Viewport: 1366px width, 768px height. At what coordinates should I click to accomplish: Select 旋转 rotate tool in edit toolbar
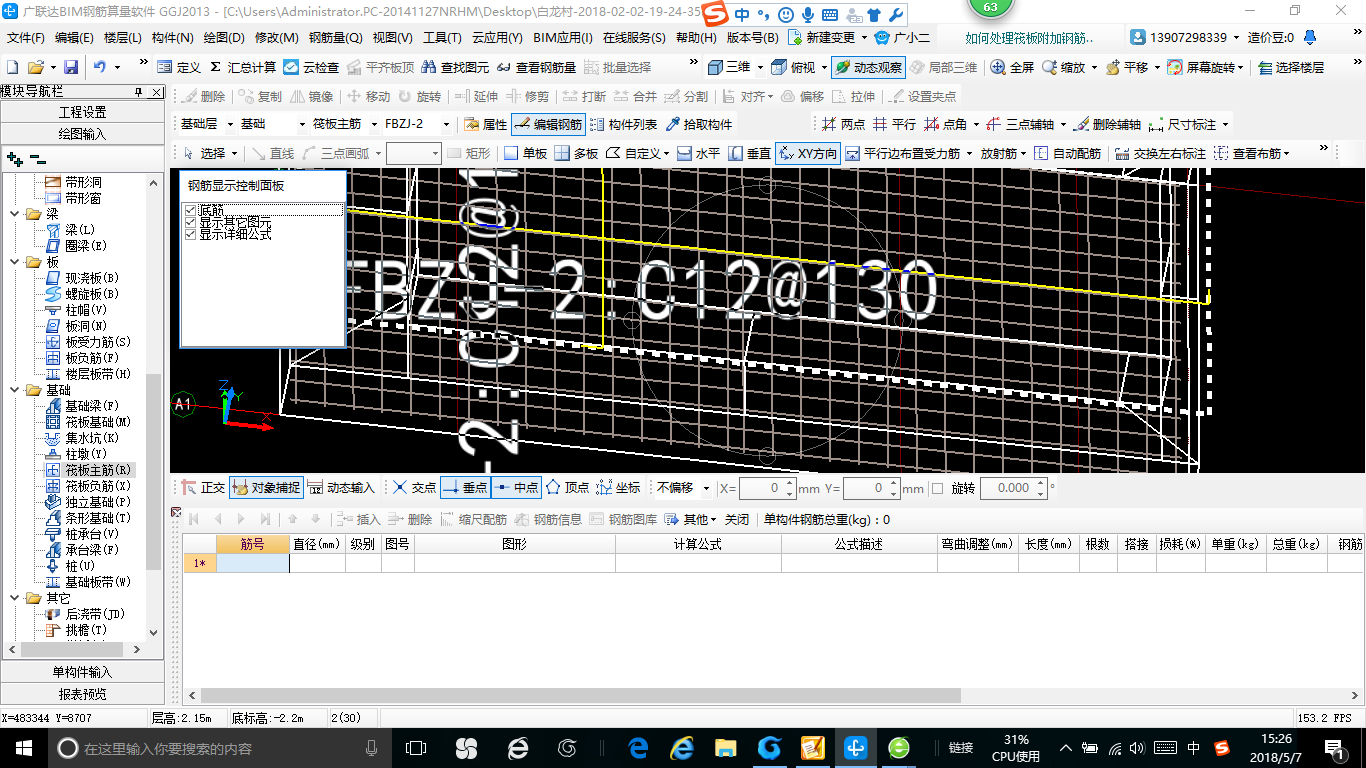click(419, 96)
